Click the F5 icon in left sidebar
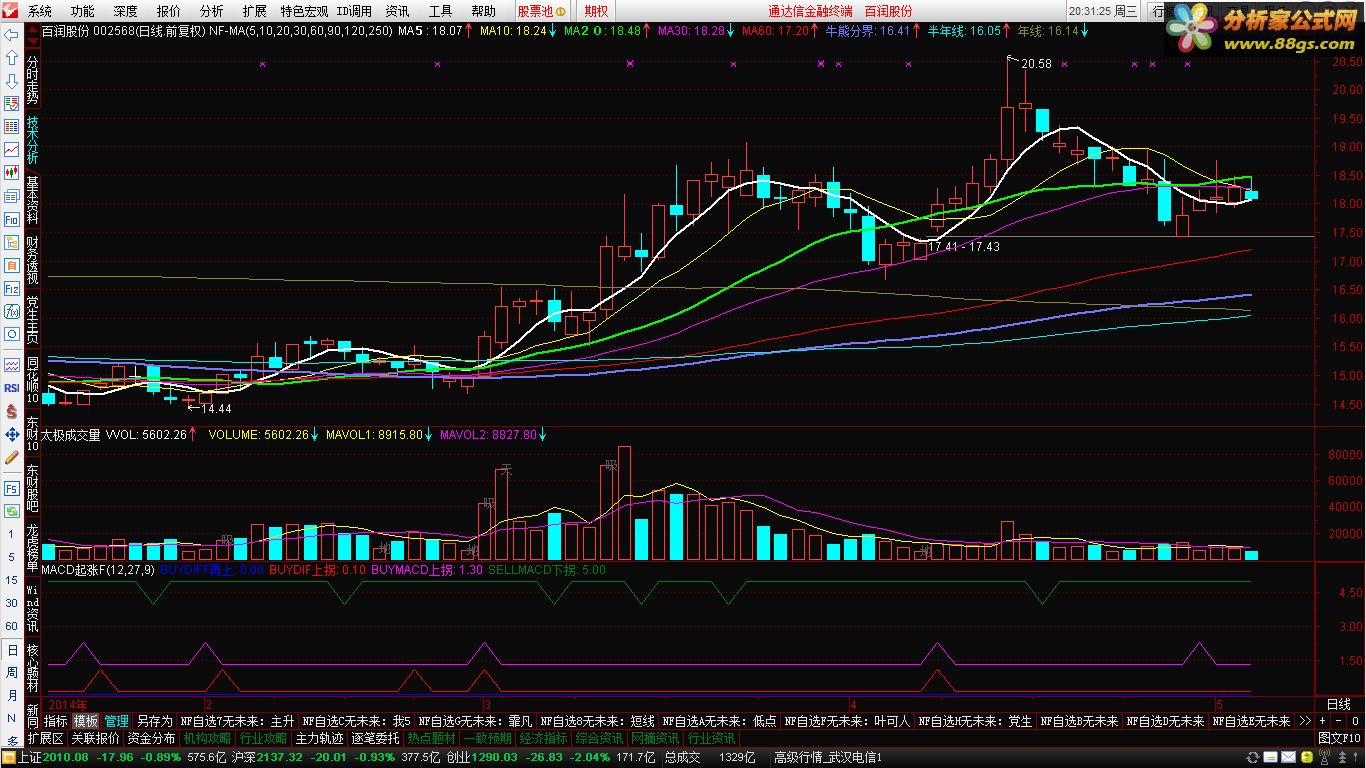This screenshot has width=1366, height=768. 12,489
